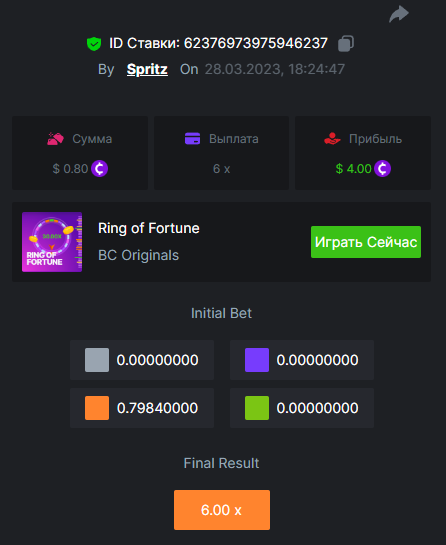446x545 pixels.
Task: Click the coin icon next to $ 0.80
Action: (x=99, y=169)
